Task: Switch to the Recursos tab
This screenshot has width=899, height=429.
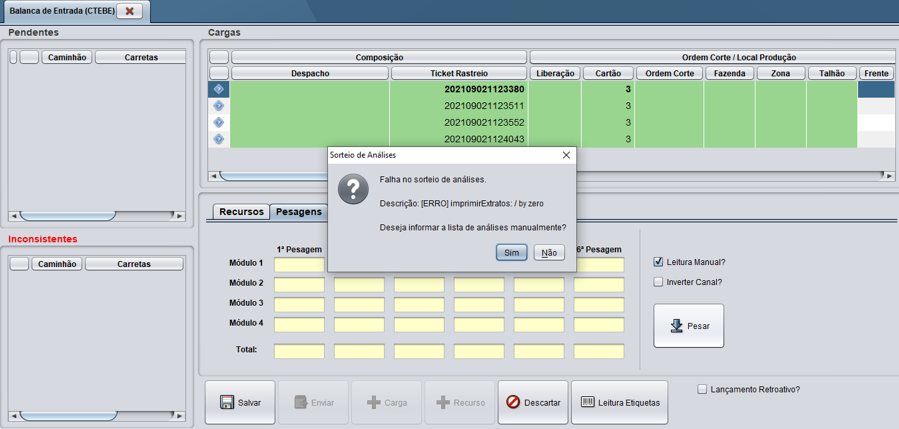Action: click(241, 212)
